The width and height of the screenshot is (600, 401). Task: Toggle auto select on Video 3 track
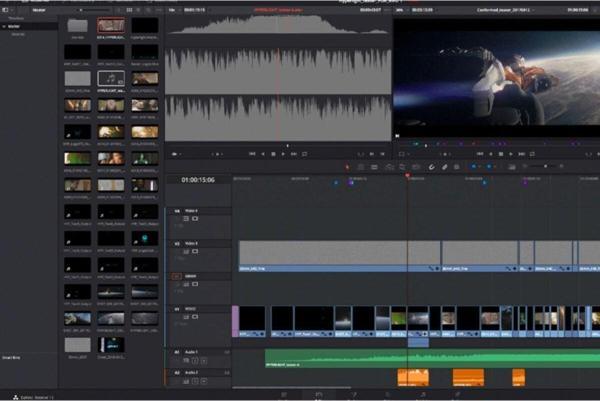tap(186, 251)
